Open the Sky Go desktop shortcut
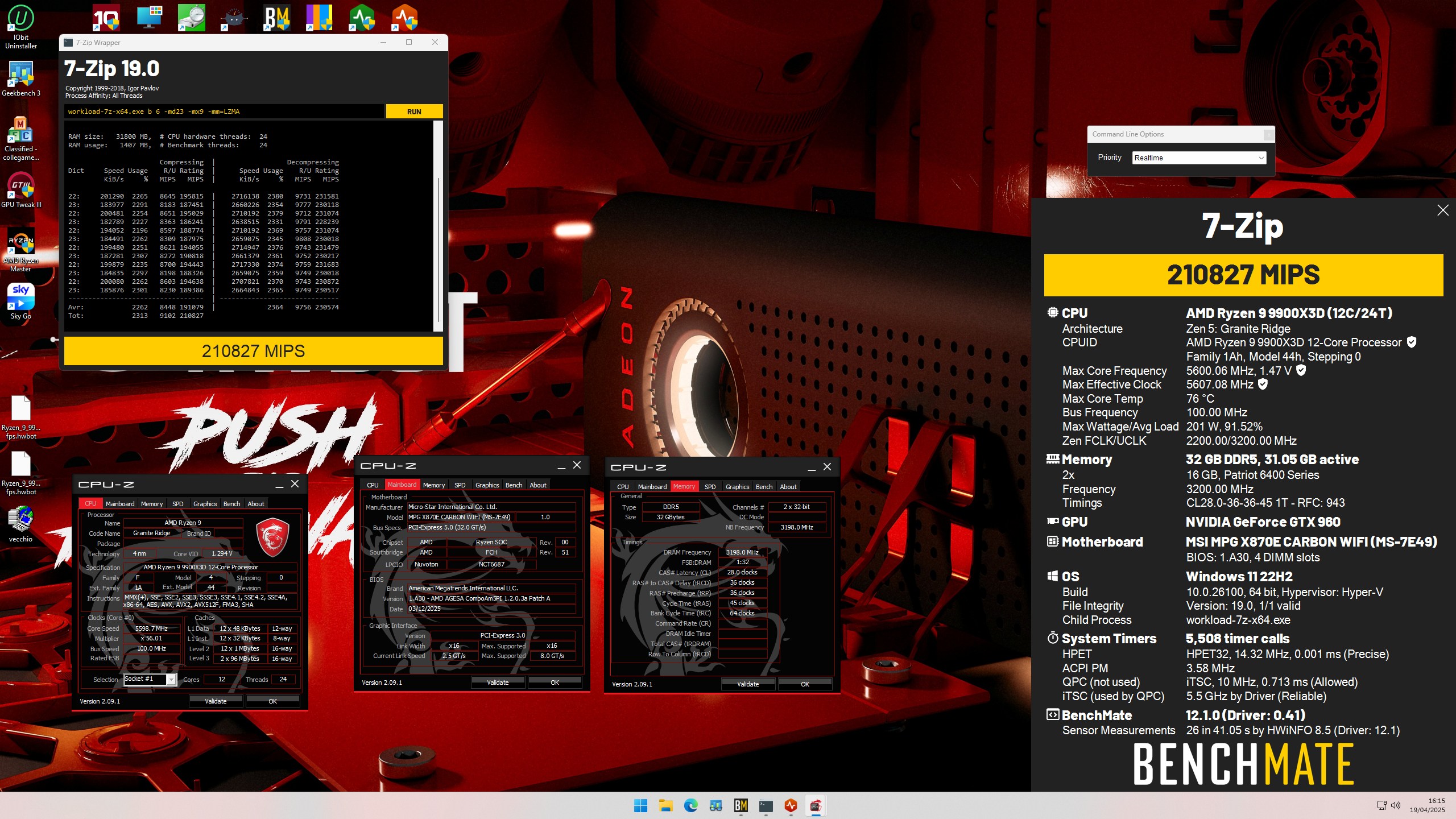The width and height of the screenshot is (1456, 819). (21, 301)
